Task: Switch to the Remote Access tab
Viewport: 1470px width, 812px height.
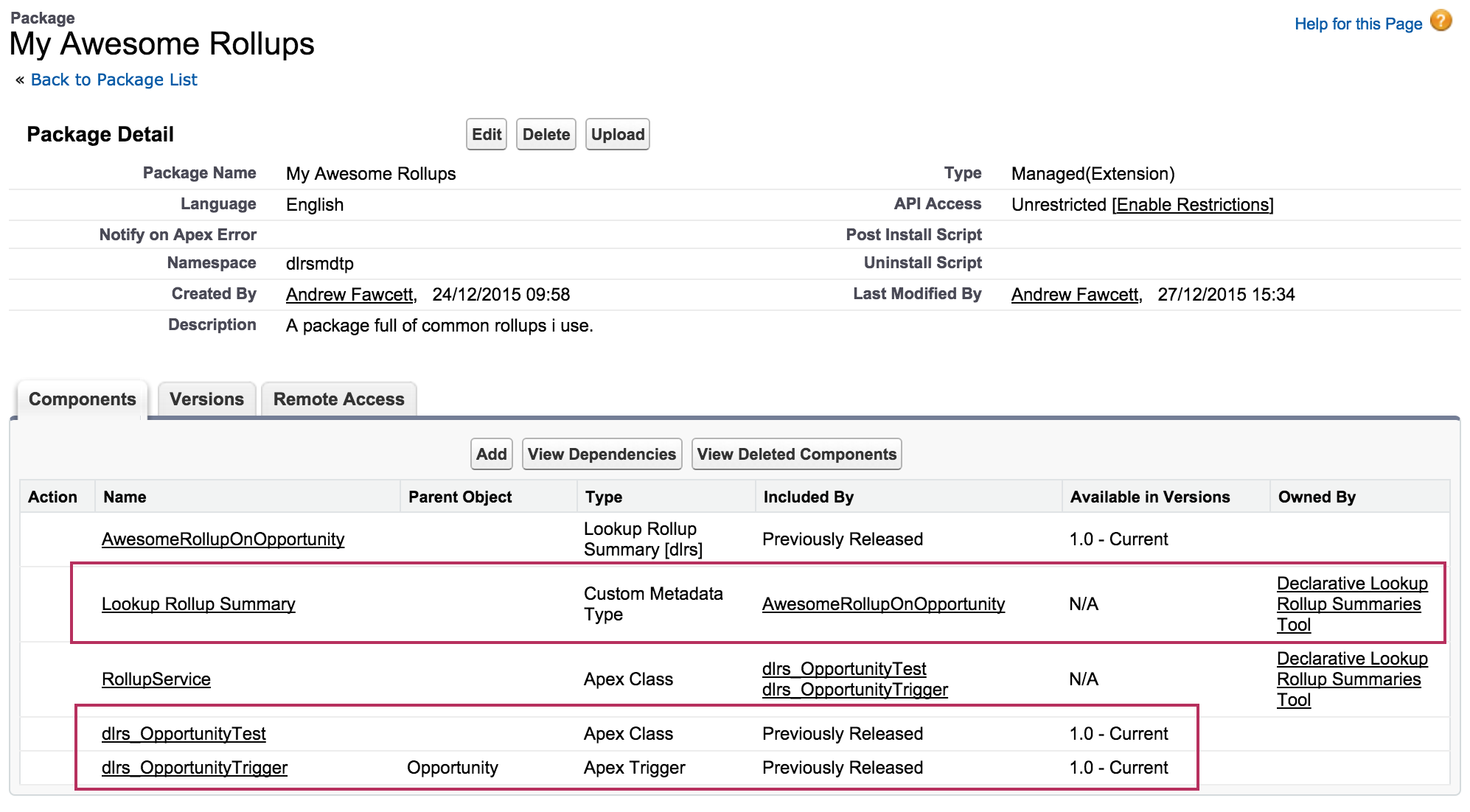Action: [338, 399]
